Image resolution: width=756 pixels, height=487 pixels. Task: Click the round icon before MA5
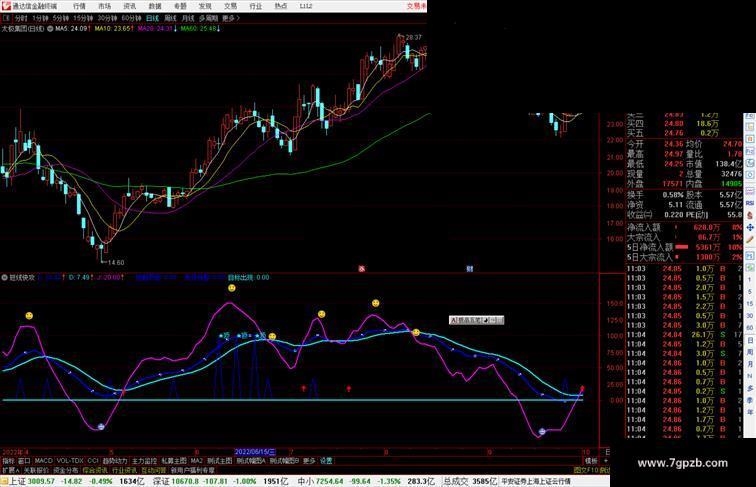point(50,29)
